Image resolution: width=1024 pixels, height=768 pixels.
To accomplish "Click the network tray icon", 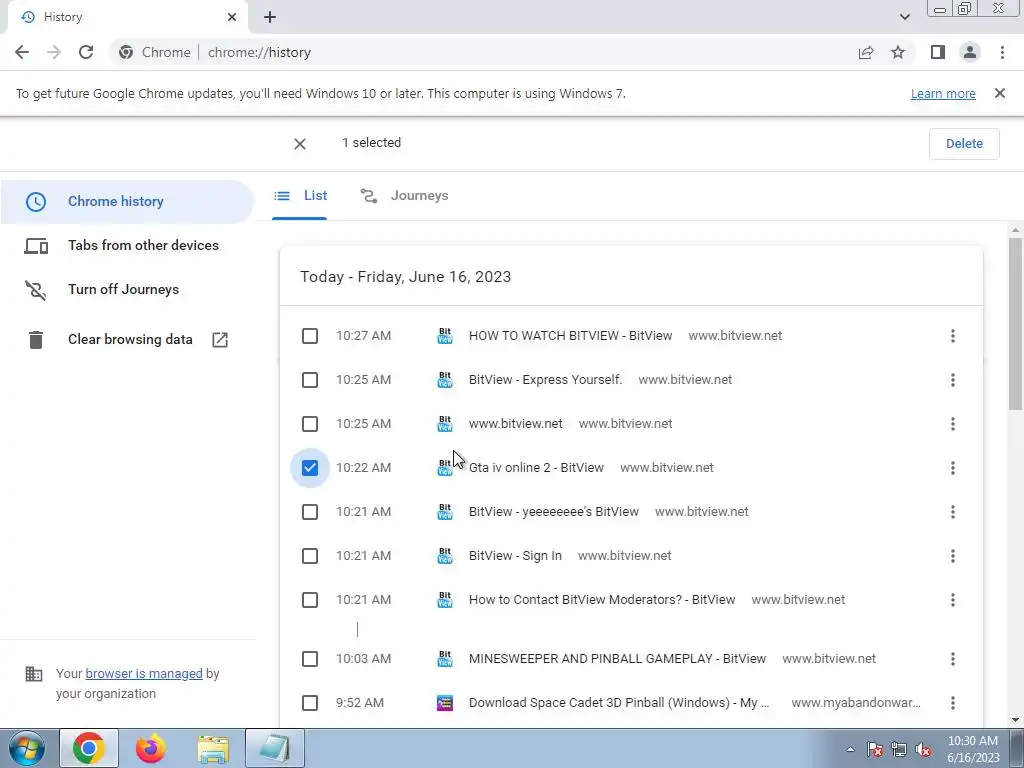I will click(x=899, y=749).
